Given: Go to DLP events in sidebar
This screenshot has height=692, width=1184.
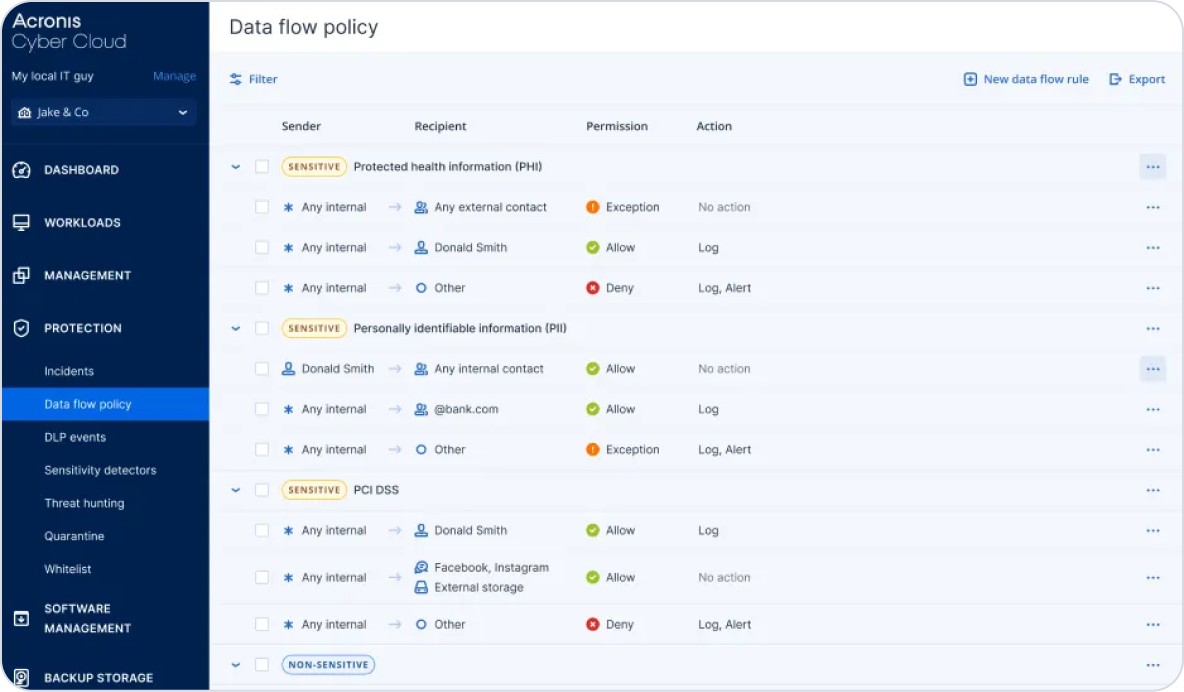Looking at the screenshot, I should 75,437.
